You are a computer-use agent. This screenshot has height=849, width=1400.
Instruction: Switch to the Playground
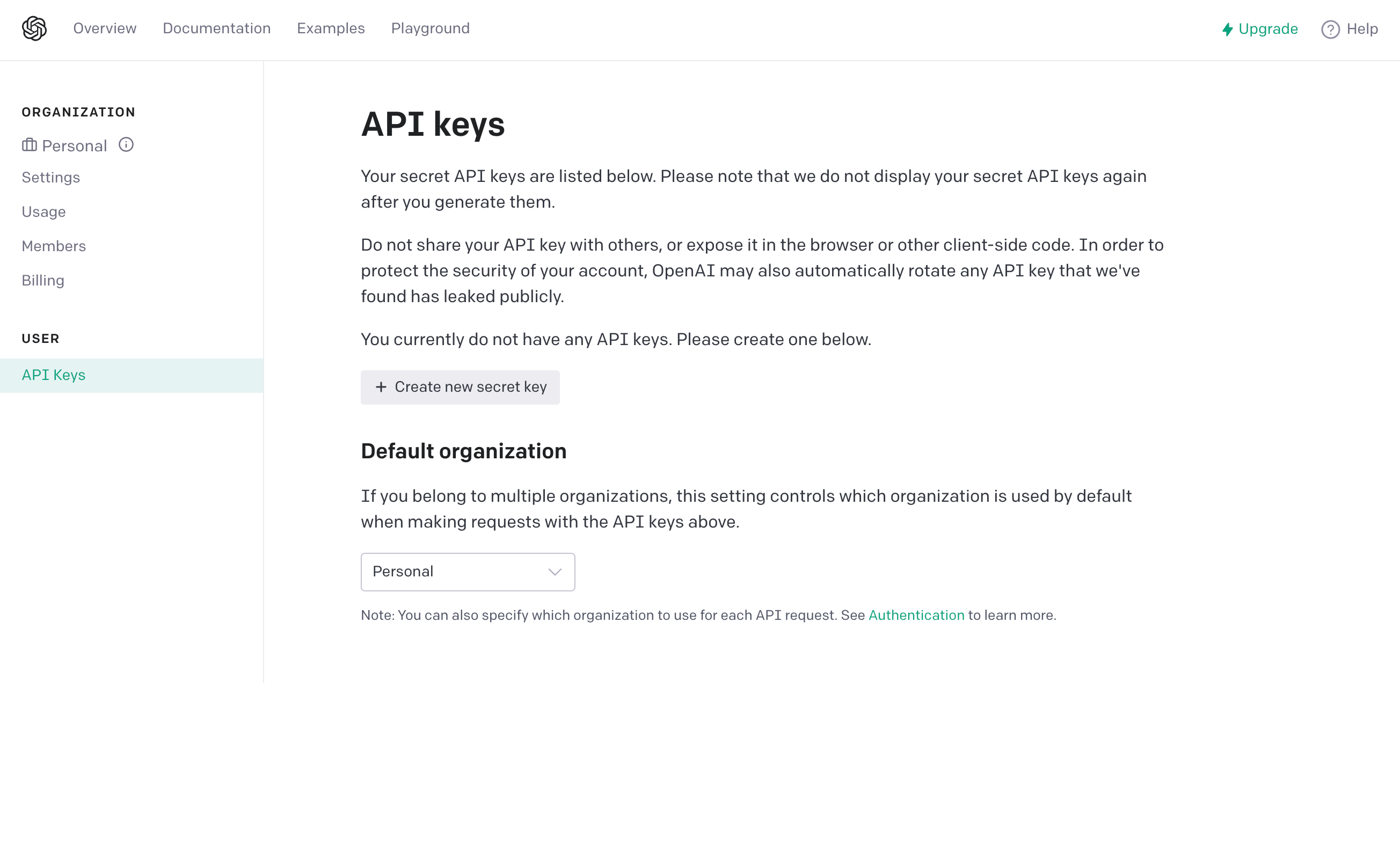click(430, 28)
